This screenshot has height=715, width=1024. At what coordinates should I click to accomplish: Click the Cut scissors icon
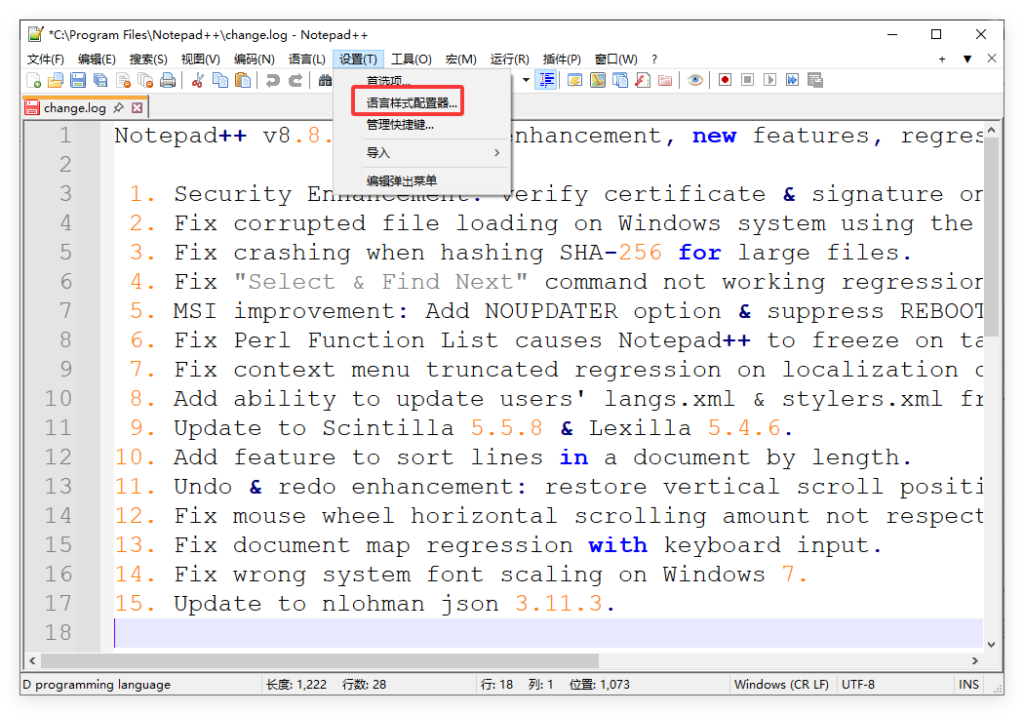coord(197,80)
